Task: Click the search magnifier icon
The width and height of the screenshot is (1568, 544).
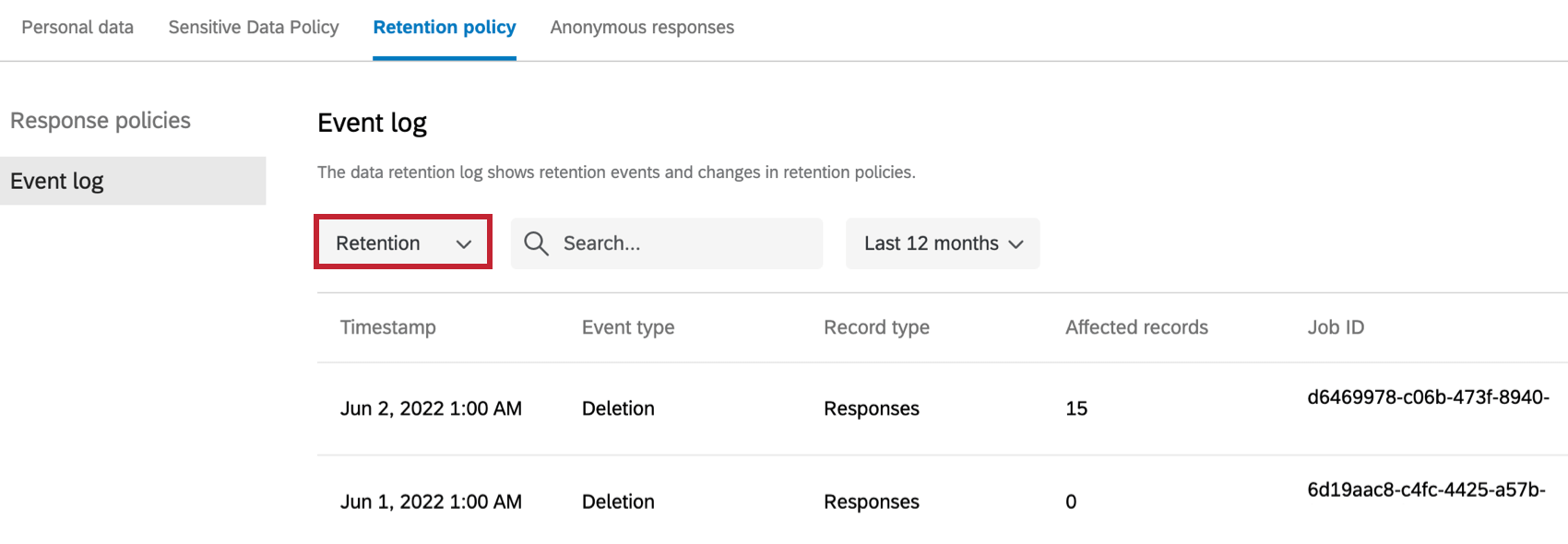Action: click(x=536, y=243)
